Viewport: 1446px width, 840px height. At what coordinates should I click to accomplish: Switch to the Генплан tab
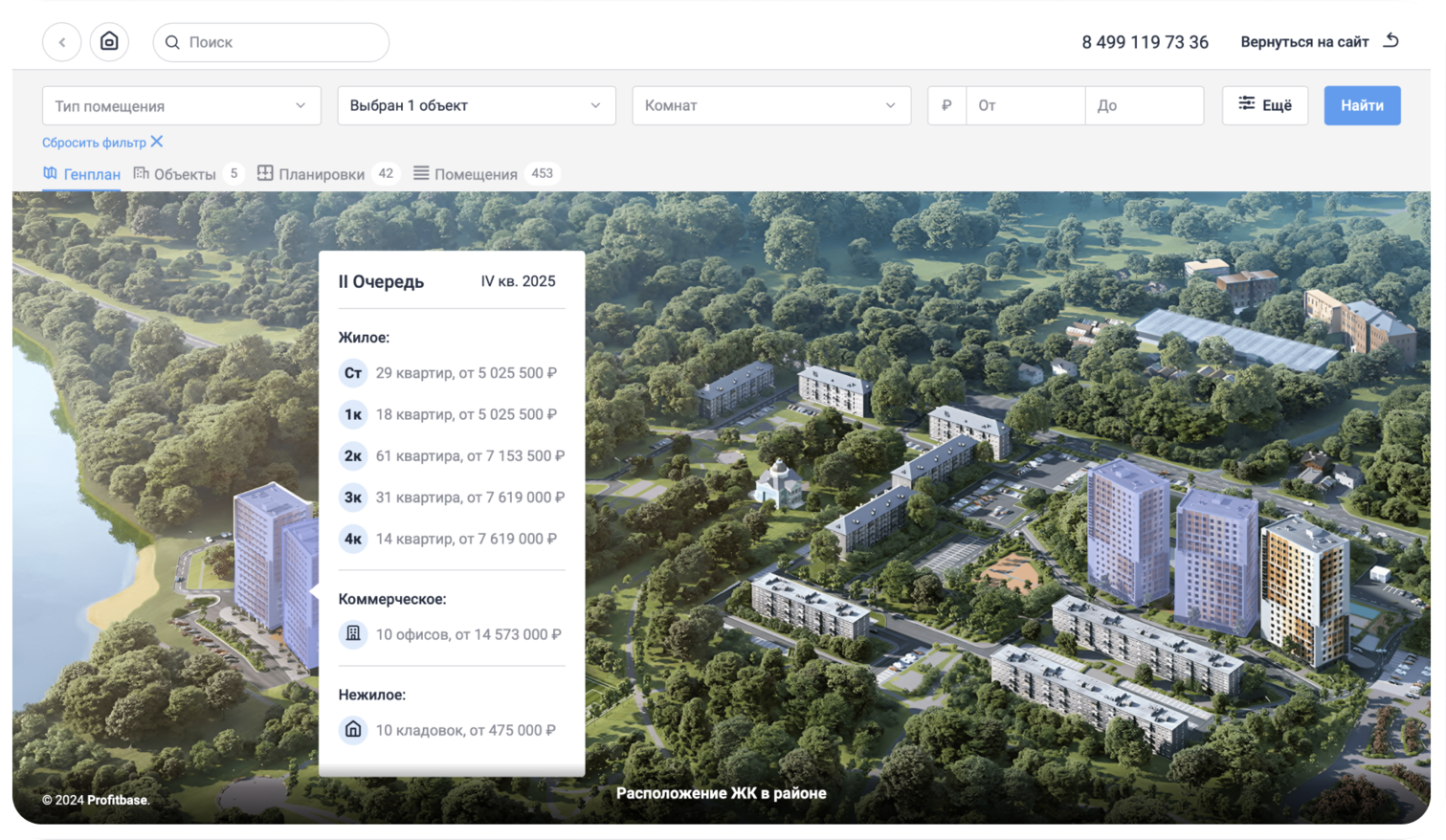point(81,174)
